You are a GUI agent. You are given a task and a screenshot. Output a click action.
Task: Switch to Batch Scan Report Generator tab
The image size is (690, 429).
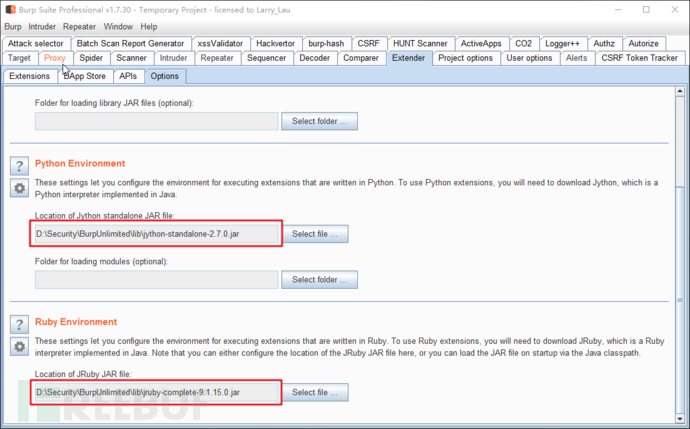click(130, 44)
